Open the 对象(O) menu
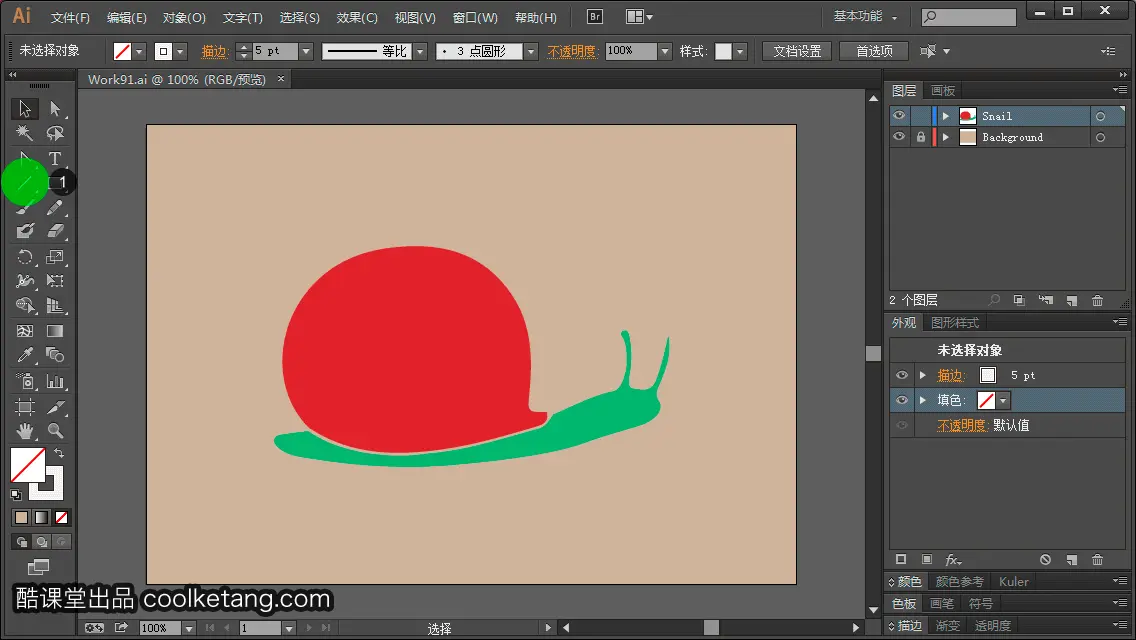Screen dimensions: 1136x640 pos(184,17)
